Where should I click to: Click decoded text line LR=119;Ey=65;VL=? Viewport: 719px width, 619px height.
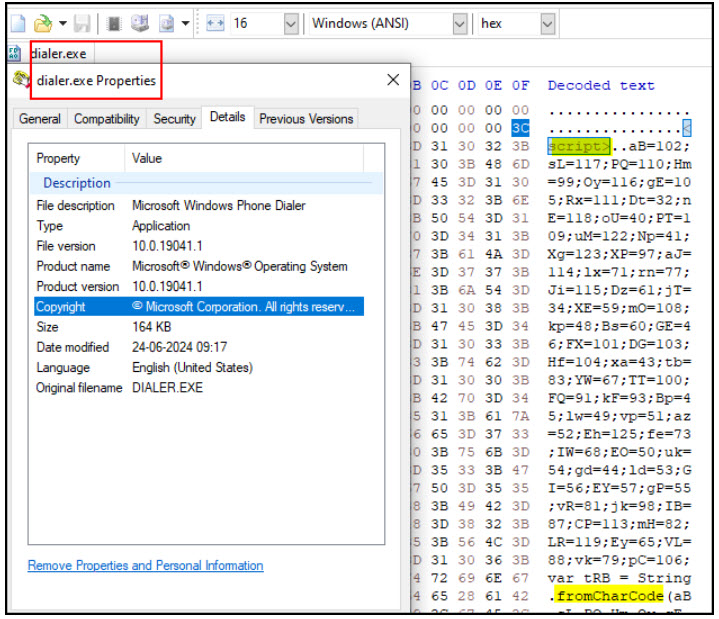(x=619, y=542)
